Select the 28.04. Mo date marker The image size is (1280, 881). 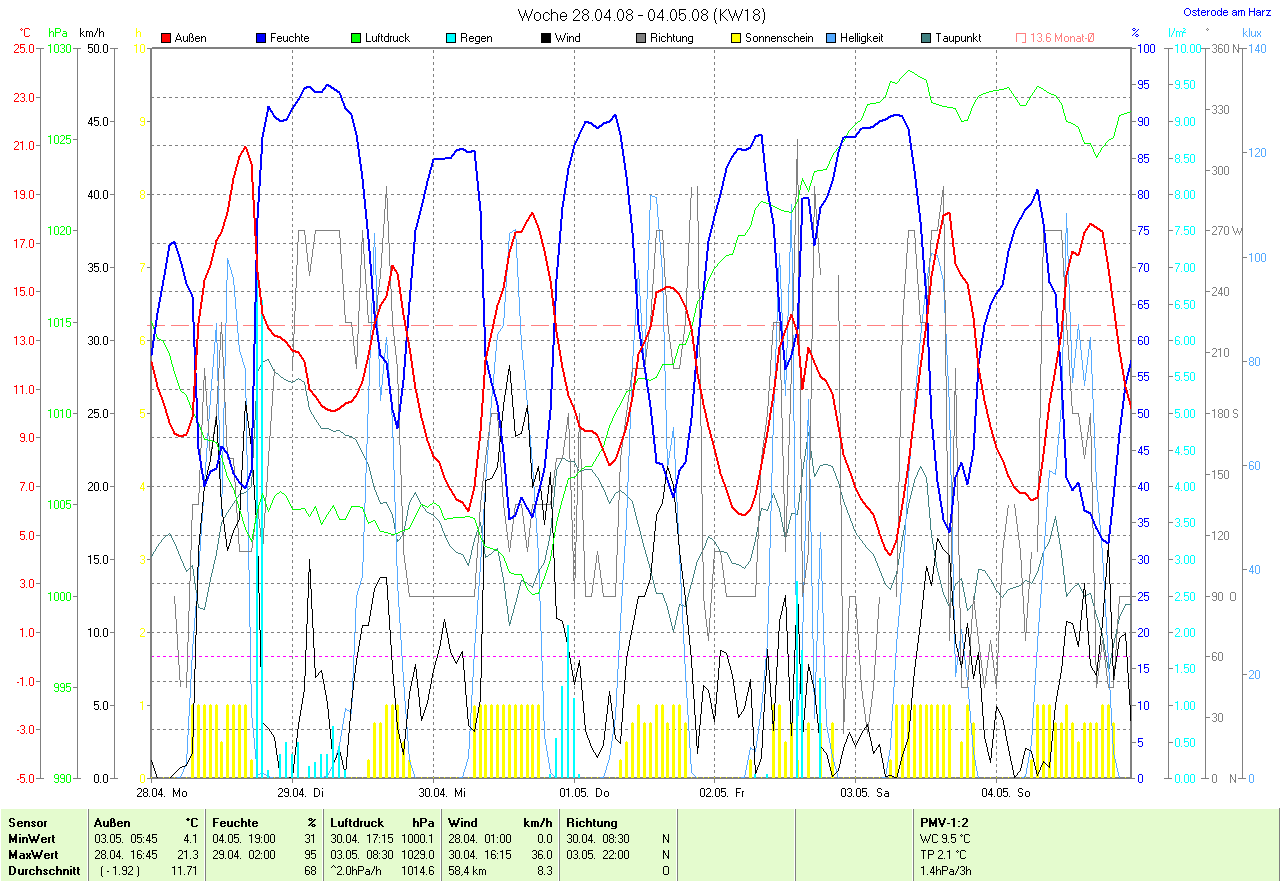(x=162, y=792)
